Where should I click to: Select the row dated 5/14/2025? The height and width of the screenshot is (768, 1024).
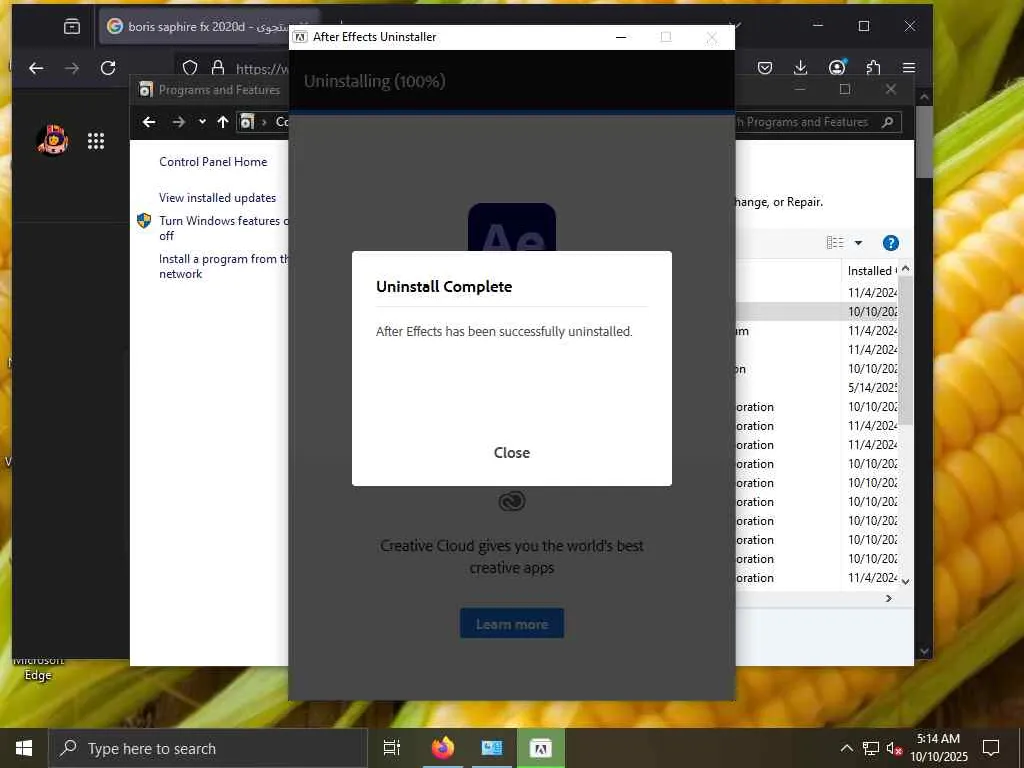[816, 387]
